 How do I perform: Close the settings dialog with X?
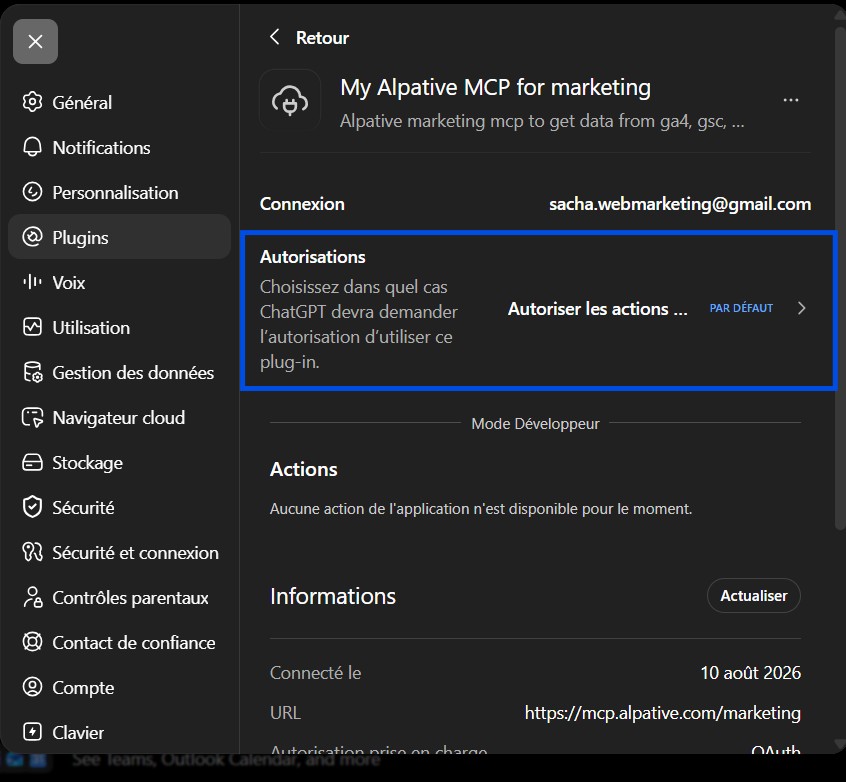[35, 42]
